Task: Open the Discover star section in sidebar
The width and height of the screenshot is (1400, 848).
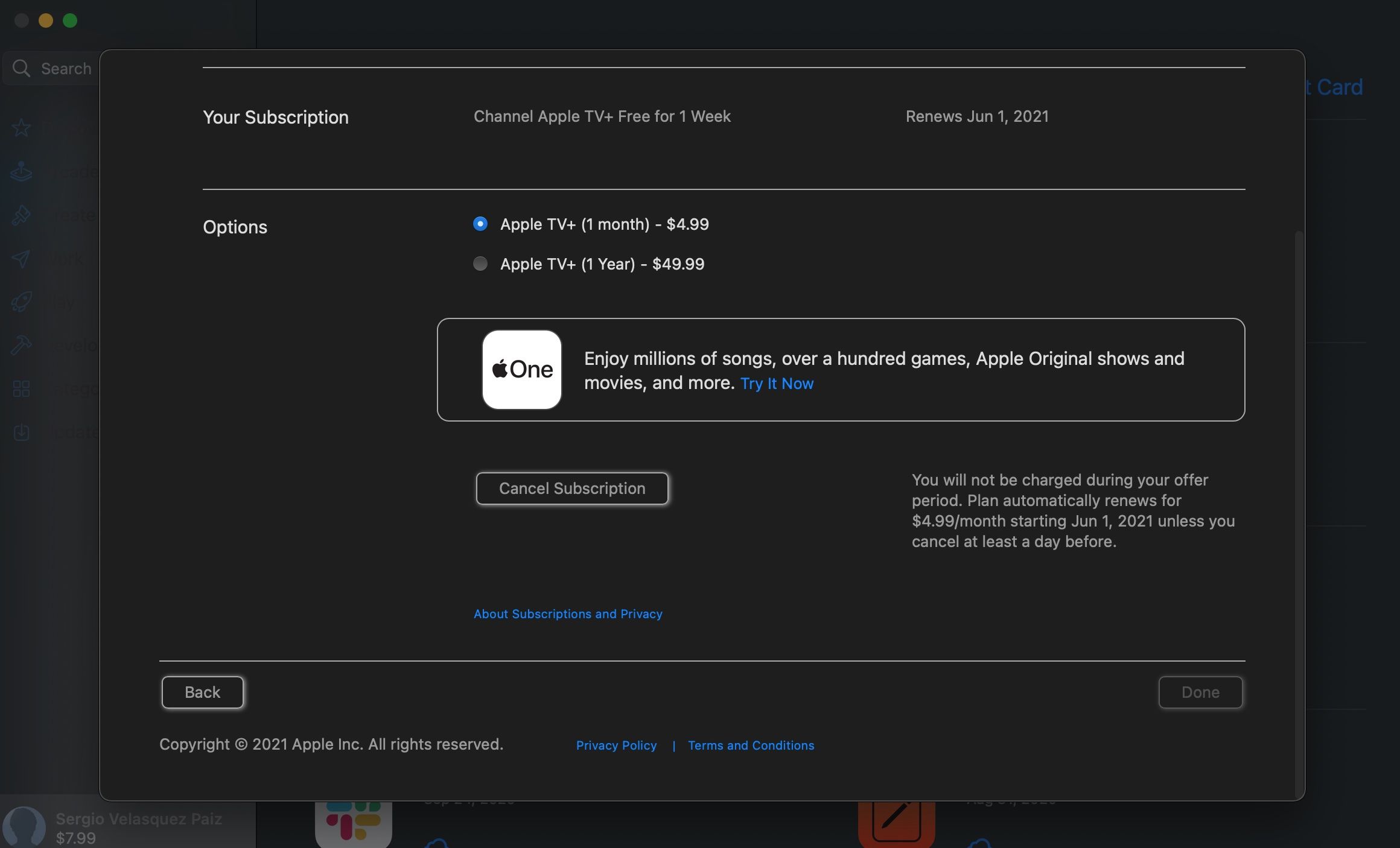Action: (x=21, y=127)
